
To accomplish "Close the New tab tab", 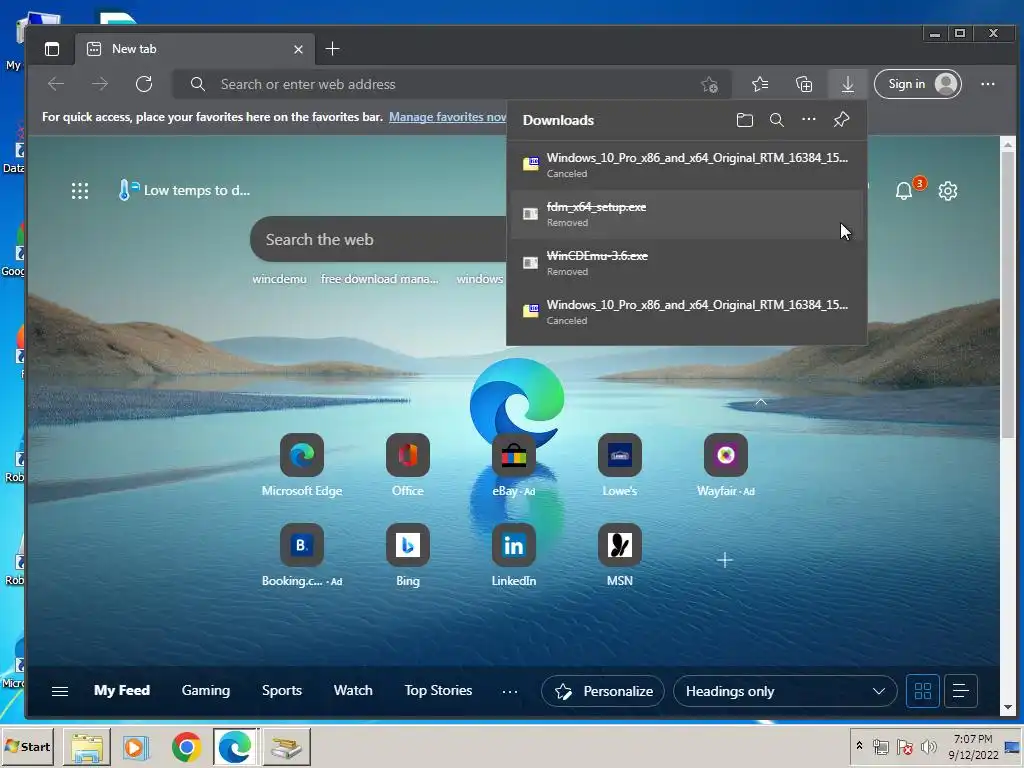I will [x=298, y=49].
